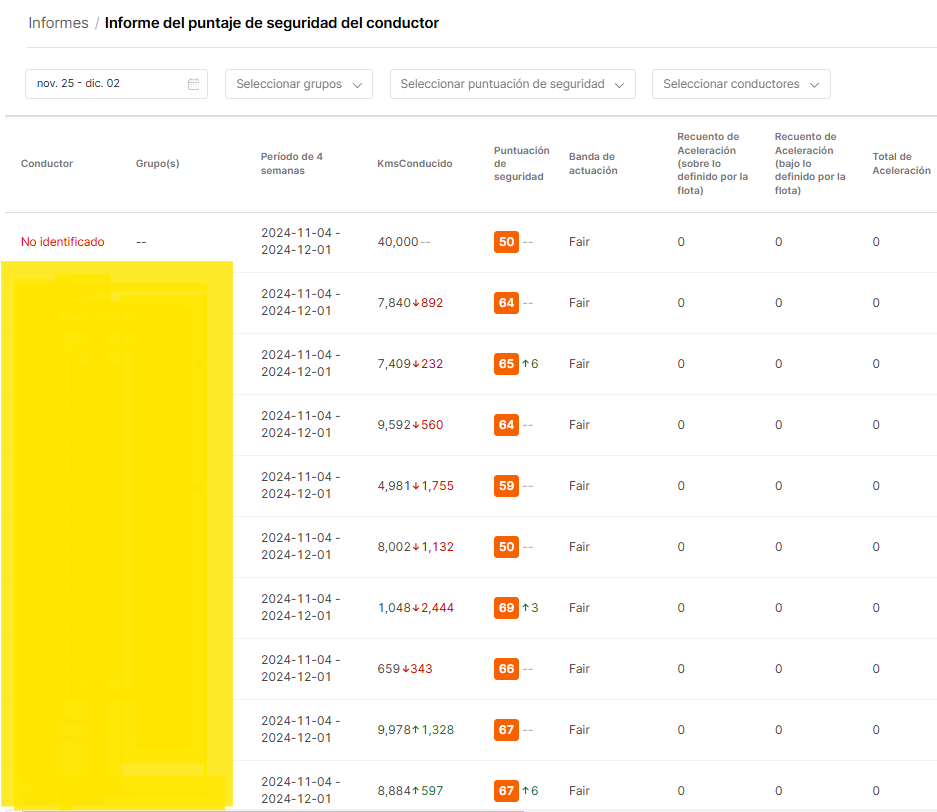Expand the Seleccionar conductores dropdown
The image size is (937, 812).
[x=740, y=84]
